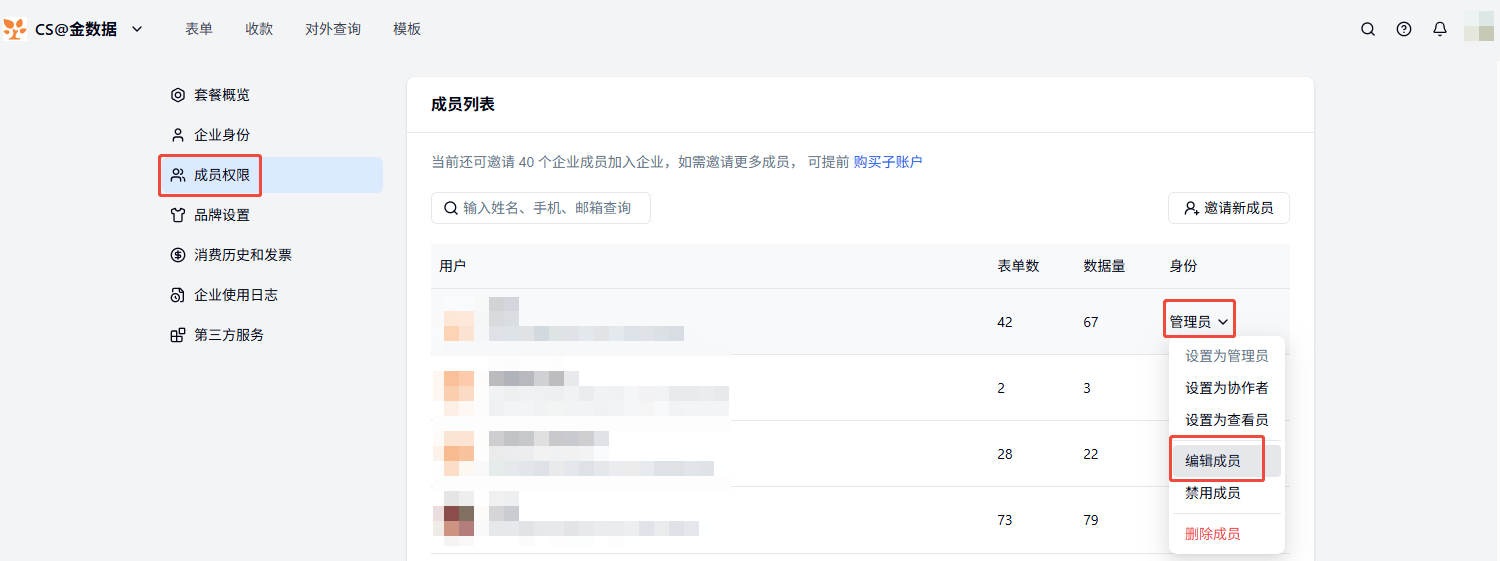The height and width of the screenshot is (561, 1500).
Task: Click the 金数据 orange logo icon
Action: click(x=15, y=29)
